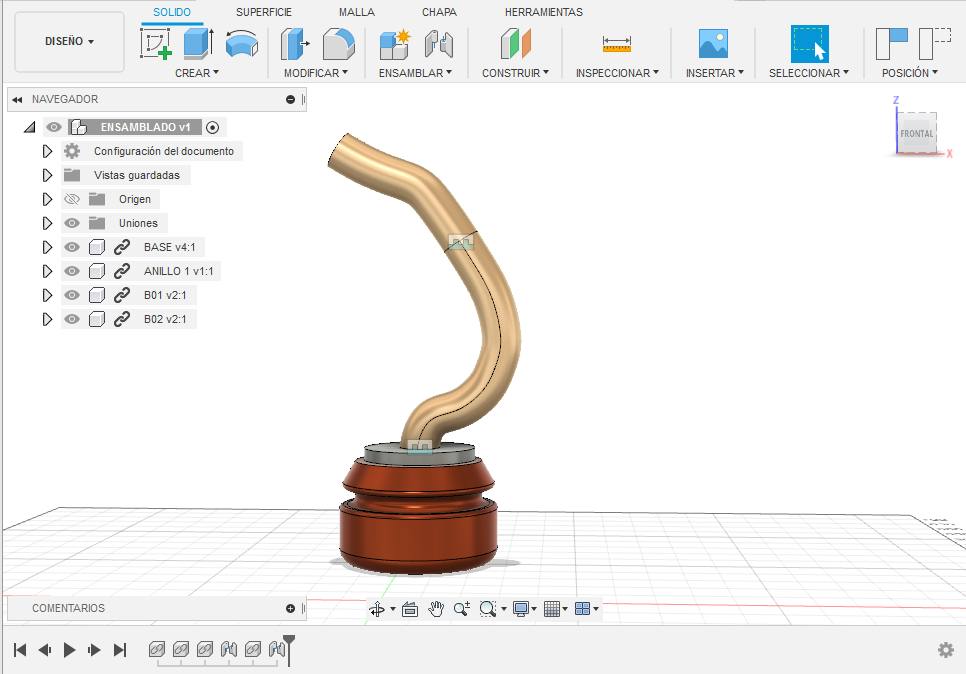Image resolution: width=966 pixels, height=674 pixels.
Task: Expand the Vistas guardadas node
Action: (47, 175)
